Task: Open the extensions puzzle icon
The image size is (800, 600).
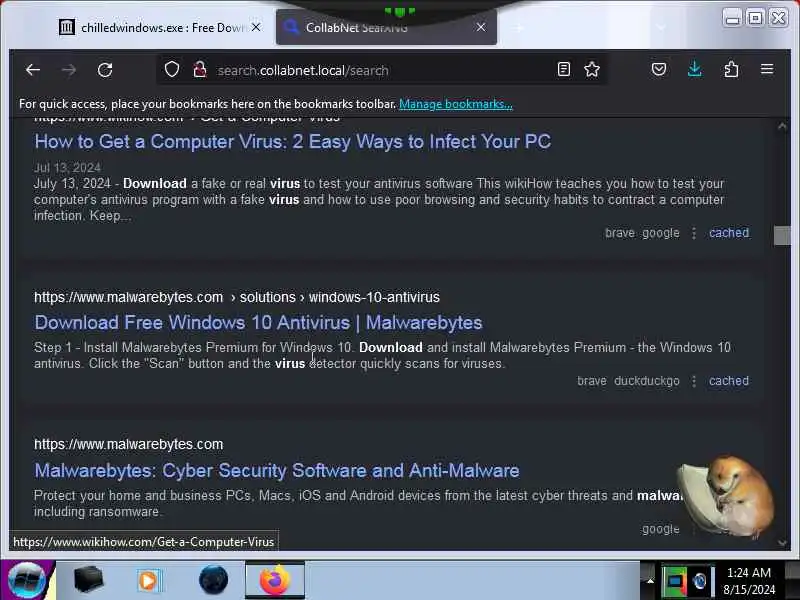Action: coord(731,69)
